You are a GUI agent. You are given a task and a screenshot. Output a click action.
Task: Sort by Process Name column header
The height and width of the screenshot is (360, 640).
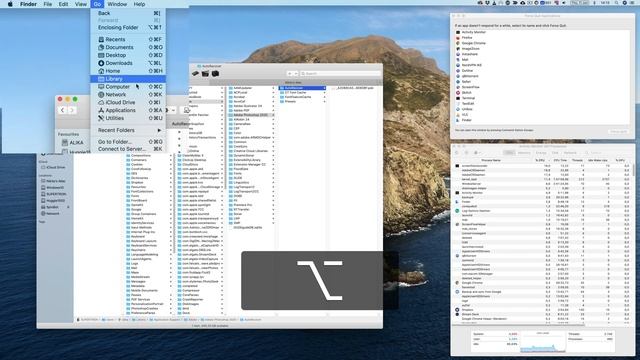click(491, 160)
